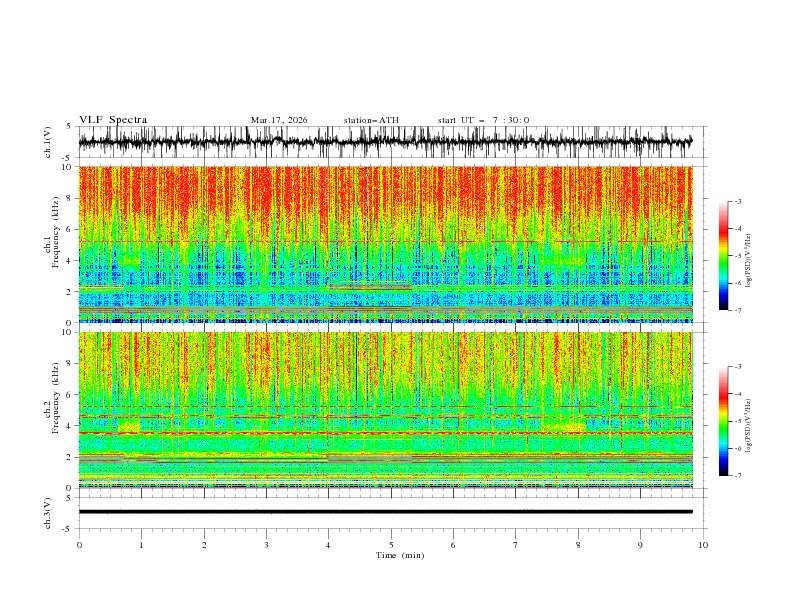Click the log(PSD)(V²/Hz) label beside ch.2 color bar
The image size is (792, 612).
[x=748, y=426]
